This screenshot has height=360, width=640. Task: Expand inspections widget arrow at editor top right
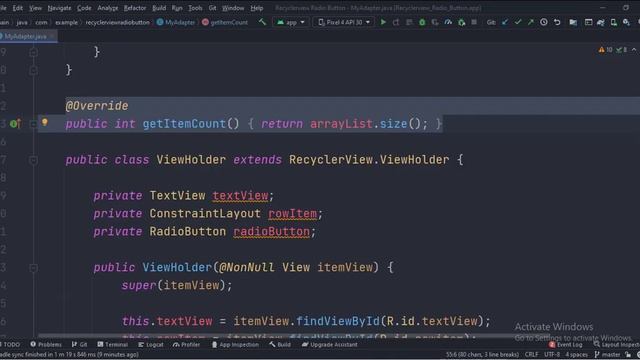634,50
